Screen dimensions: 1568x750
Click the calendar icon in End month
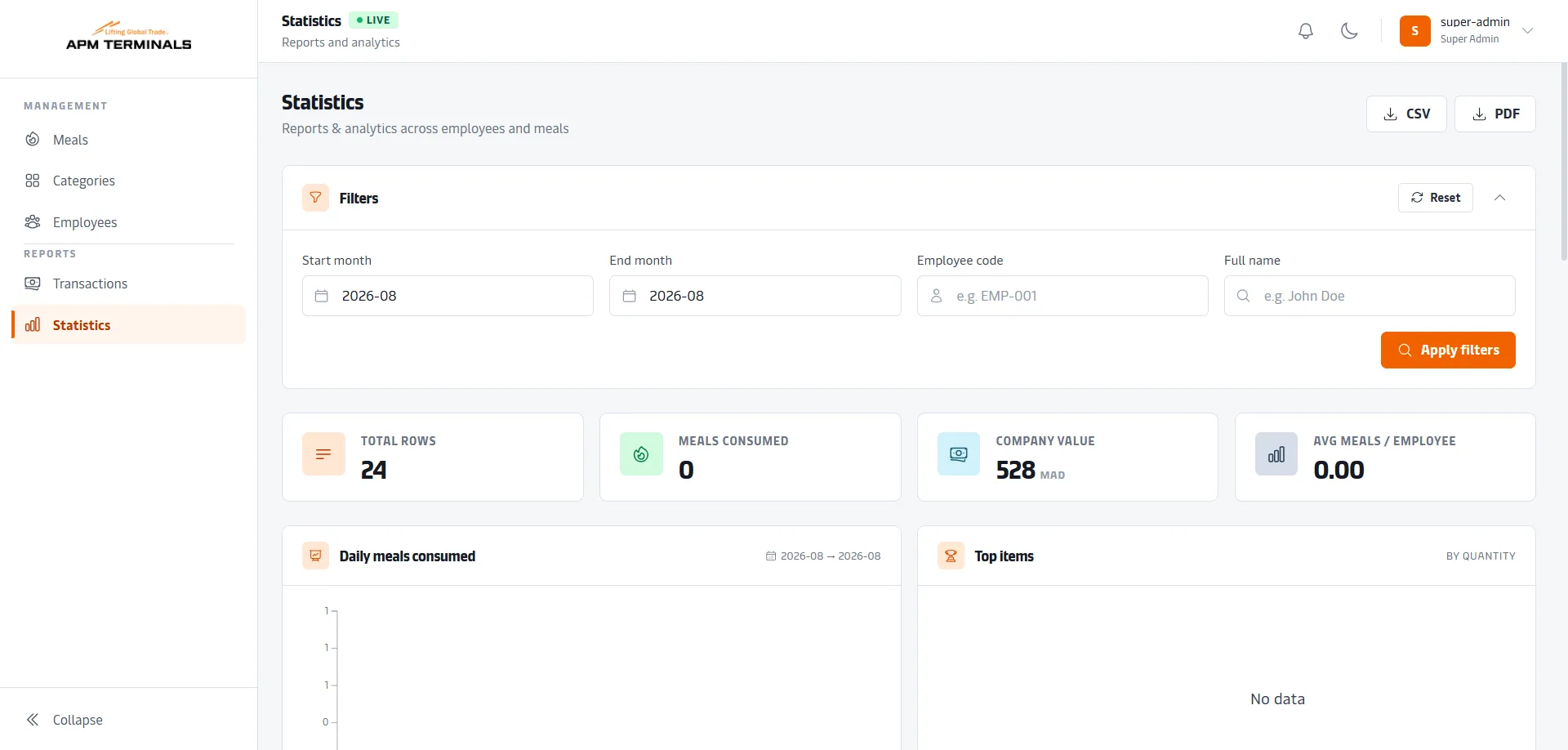(630, 296)
